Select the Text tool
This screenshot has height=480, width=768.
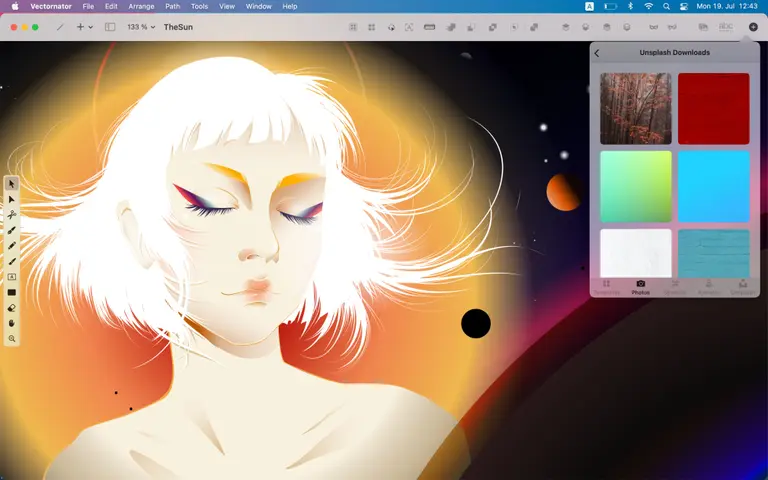12,277
